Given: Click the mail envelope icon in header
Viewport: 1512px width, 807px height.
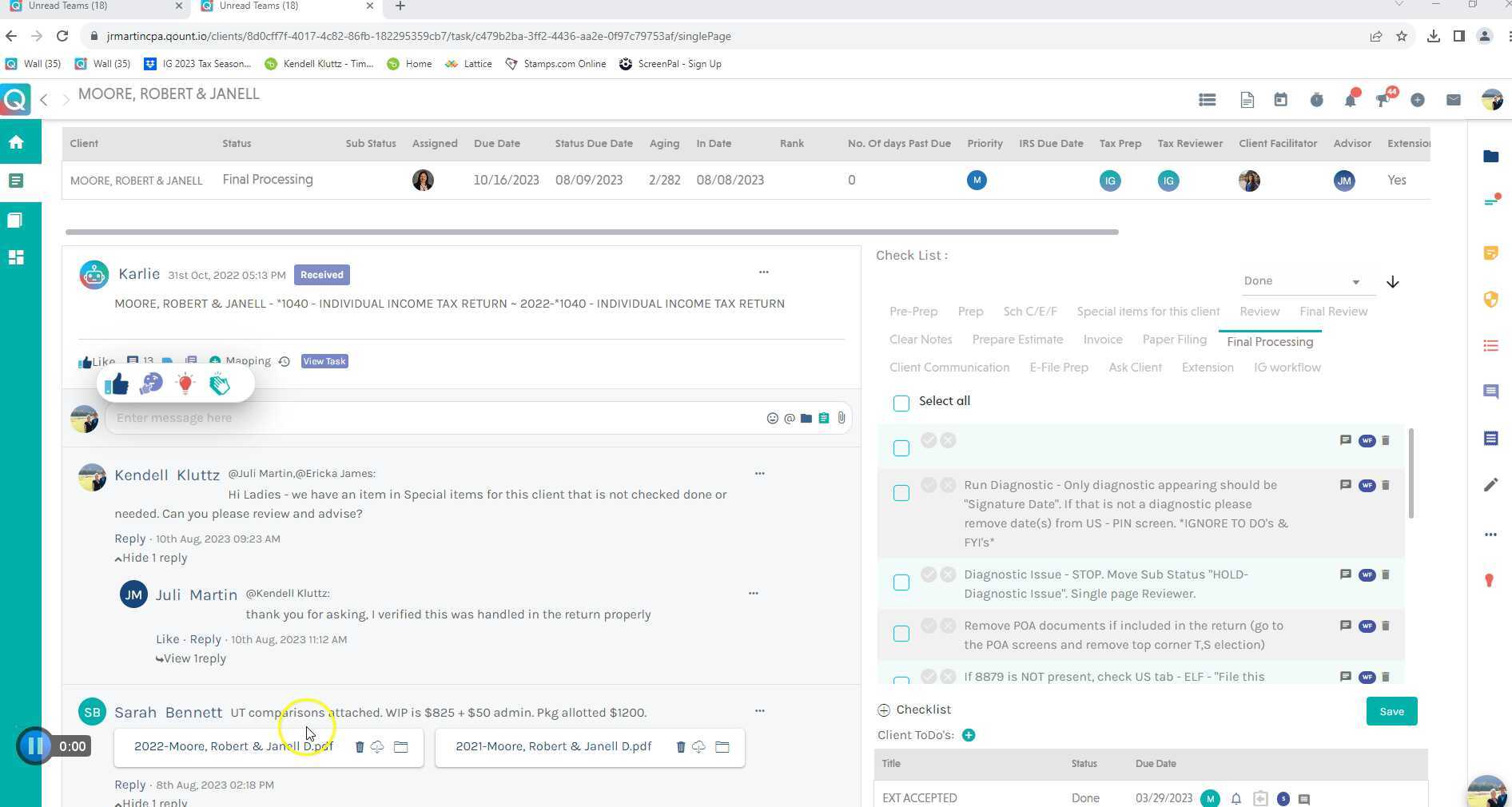Looking at the screenshot, I should tap(1453, 100).
